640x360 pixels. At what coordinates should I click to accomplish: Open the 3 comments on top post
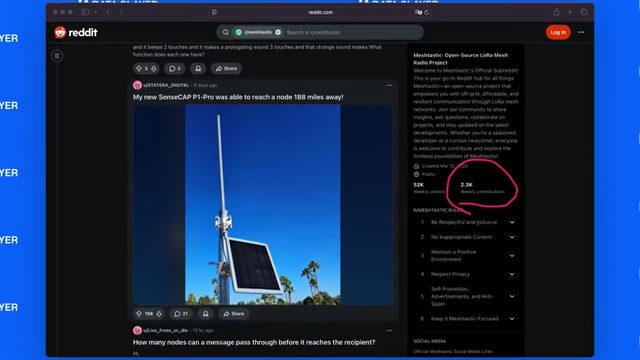[x=175, y=69]
